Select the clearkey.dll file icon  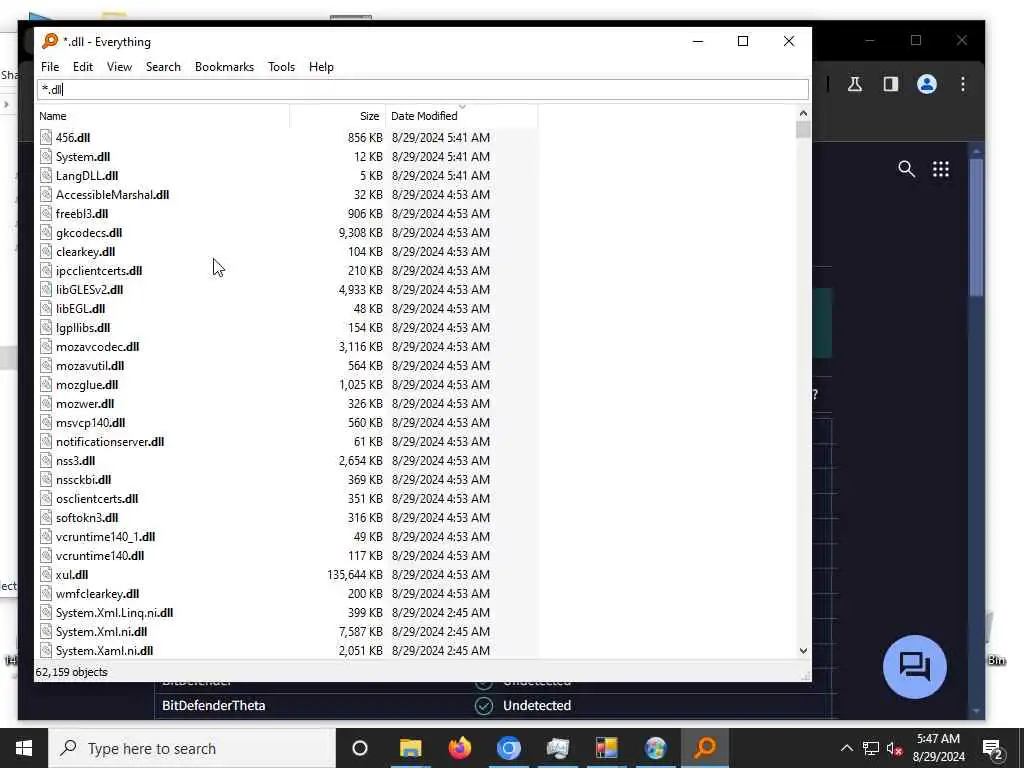(x=46, y=251)
